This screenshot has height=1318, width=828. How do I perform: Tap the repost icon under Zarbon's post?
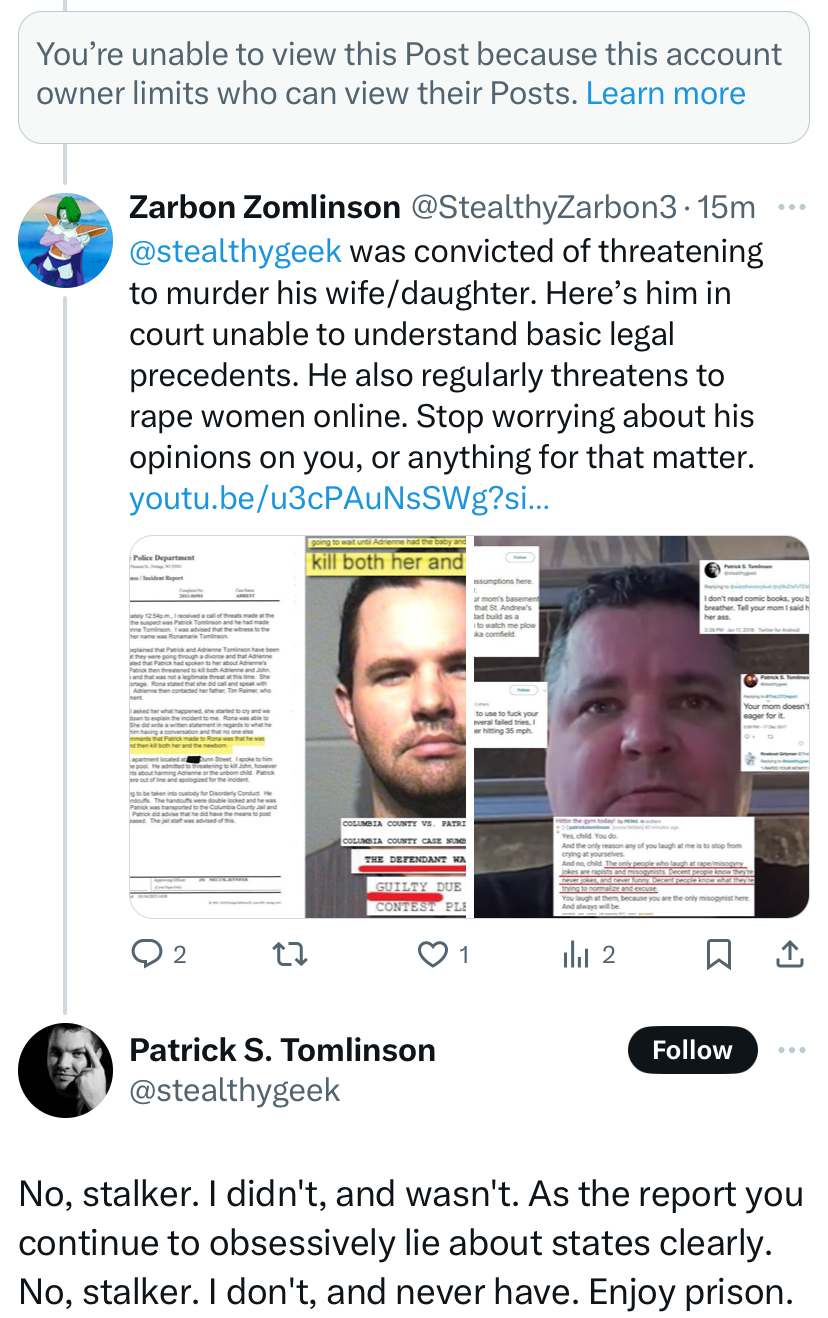click(290, 955)
